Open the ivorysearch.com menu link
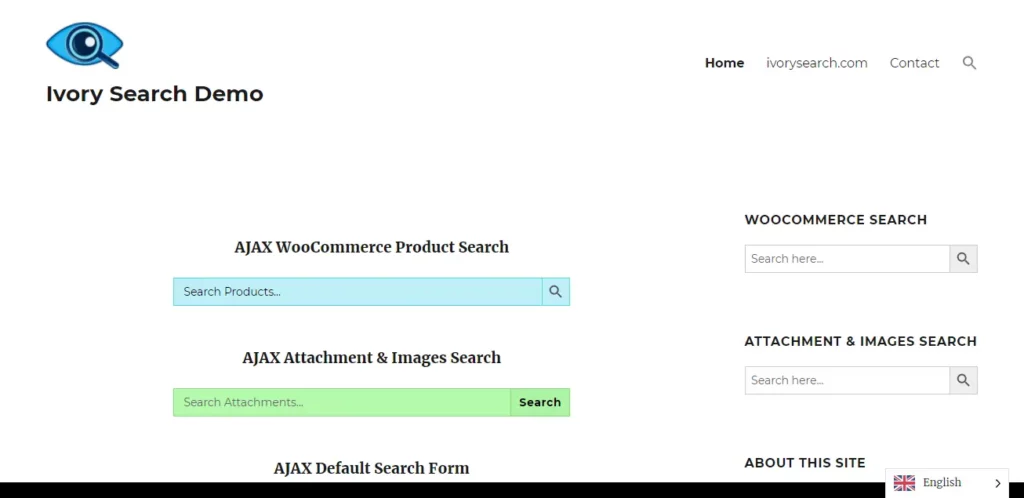Image resolution: width=1024 pixels, height=498 pixels. click(x=817, y=63)
